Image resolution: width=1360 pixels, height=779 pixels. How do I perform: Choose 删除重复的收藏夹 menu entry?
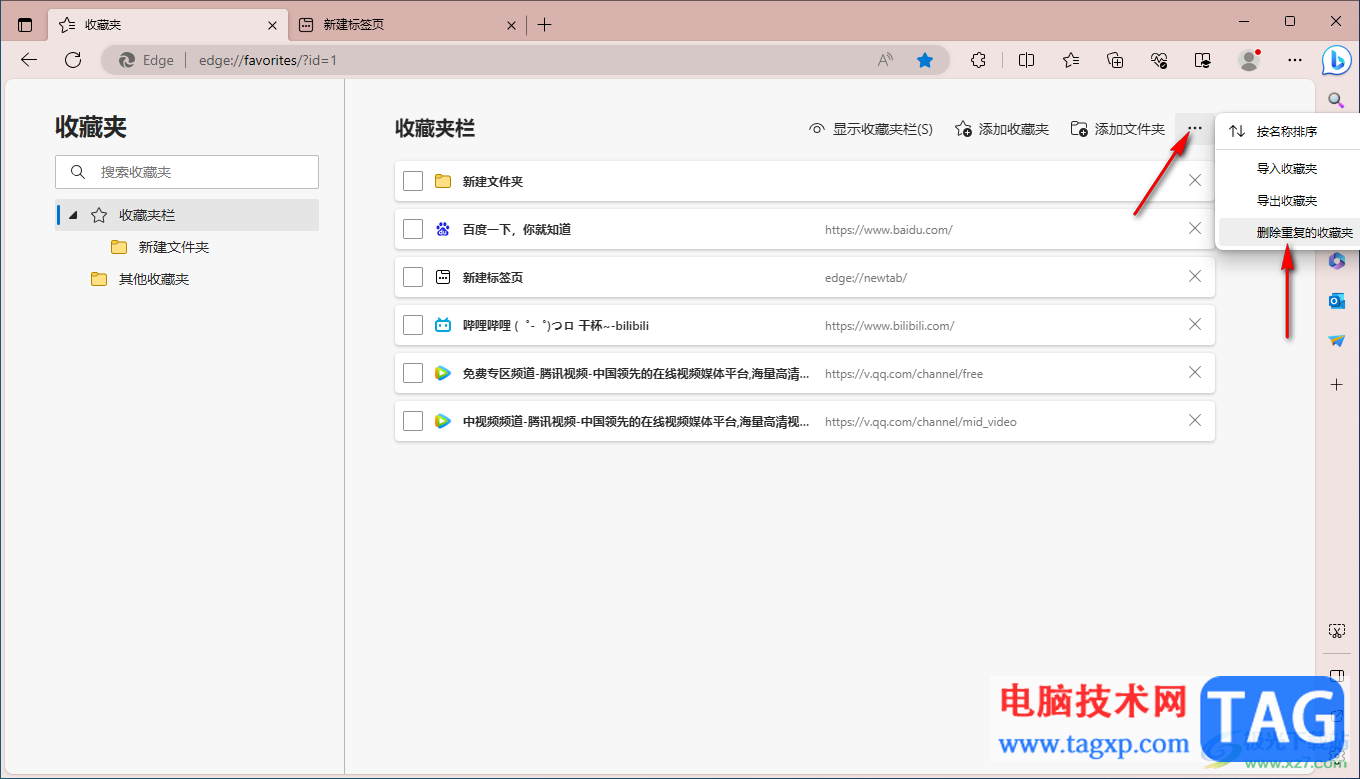tap(1287, 233)
